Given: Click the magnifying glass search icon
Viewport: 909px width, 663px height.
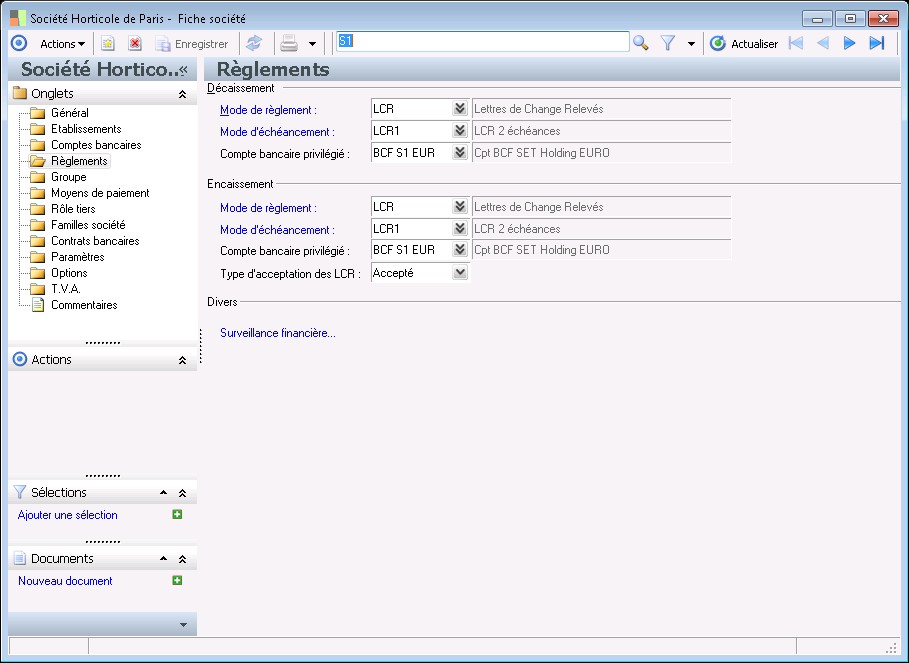Looking at the screenshot, I should tap(641, 43).
